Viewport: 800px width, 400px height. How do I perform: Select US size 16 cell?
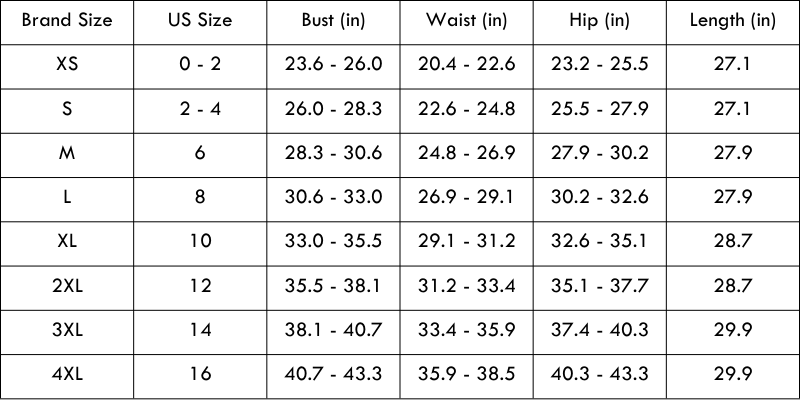pos(200,373)
